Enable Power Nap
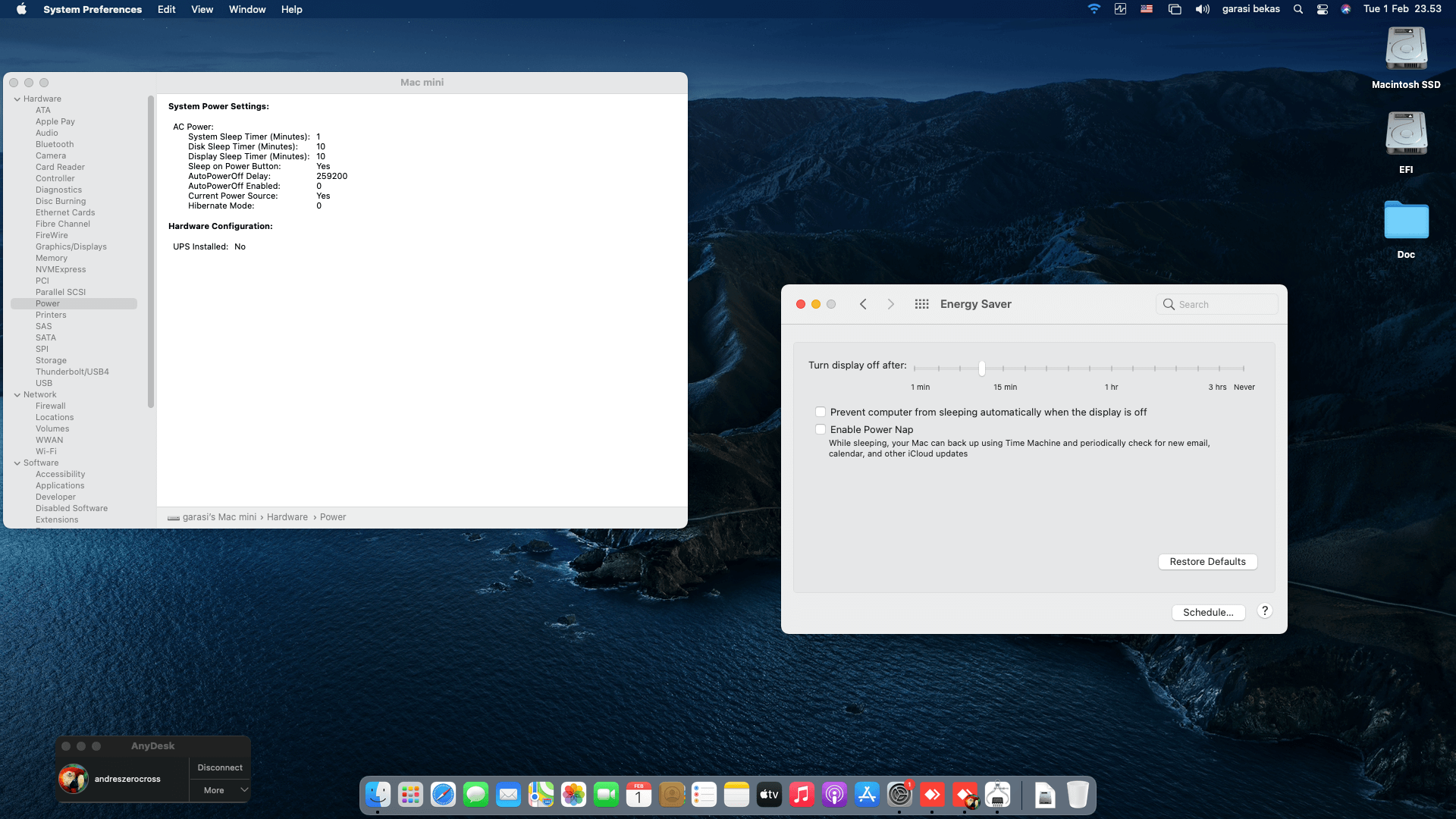The height and width of the screenshot is (819, 1456). tap(821, 428)
